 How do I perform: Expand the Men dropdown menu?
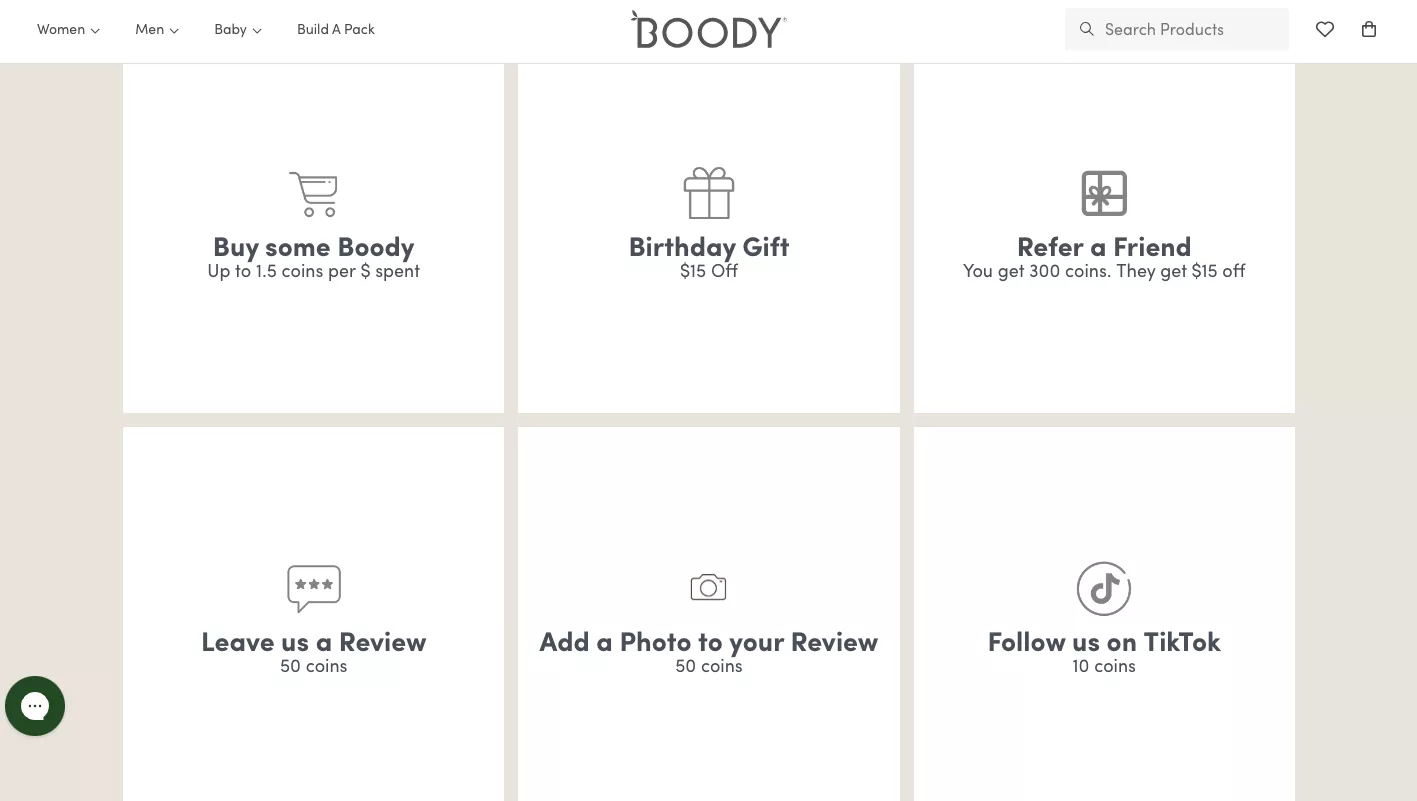157,30
